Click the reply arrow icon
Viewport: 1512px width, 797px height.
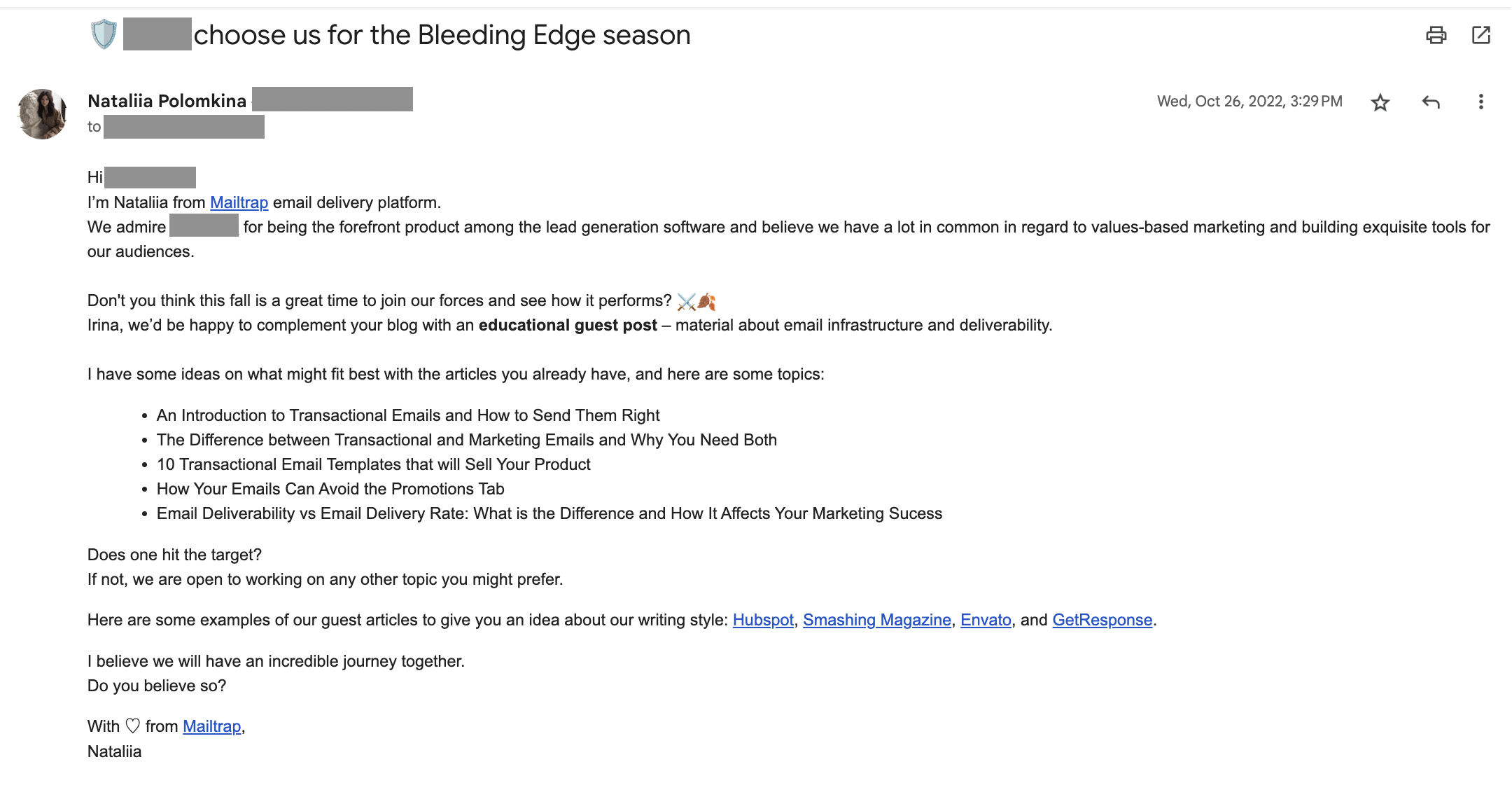[1432, 102]
